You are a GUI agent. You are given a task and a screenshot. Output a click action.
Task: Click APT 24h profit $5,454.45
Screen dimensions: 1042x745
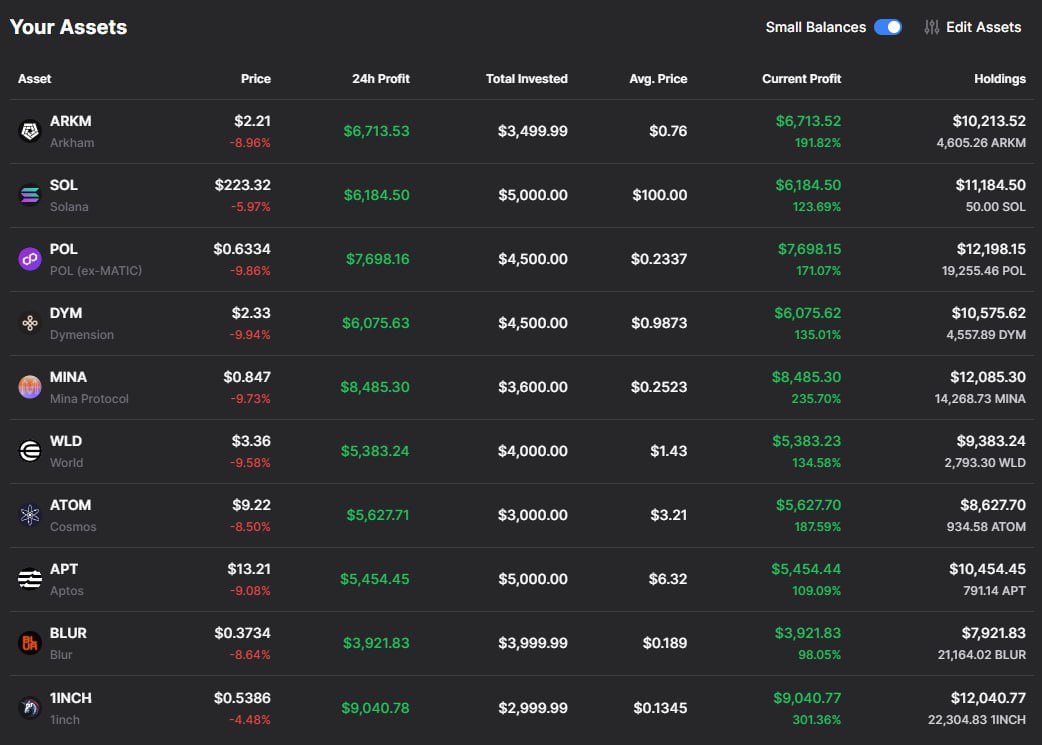375,579
